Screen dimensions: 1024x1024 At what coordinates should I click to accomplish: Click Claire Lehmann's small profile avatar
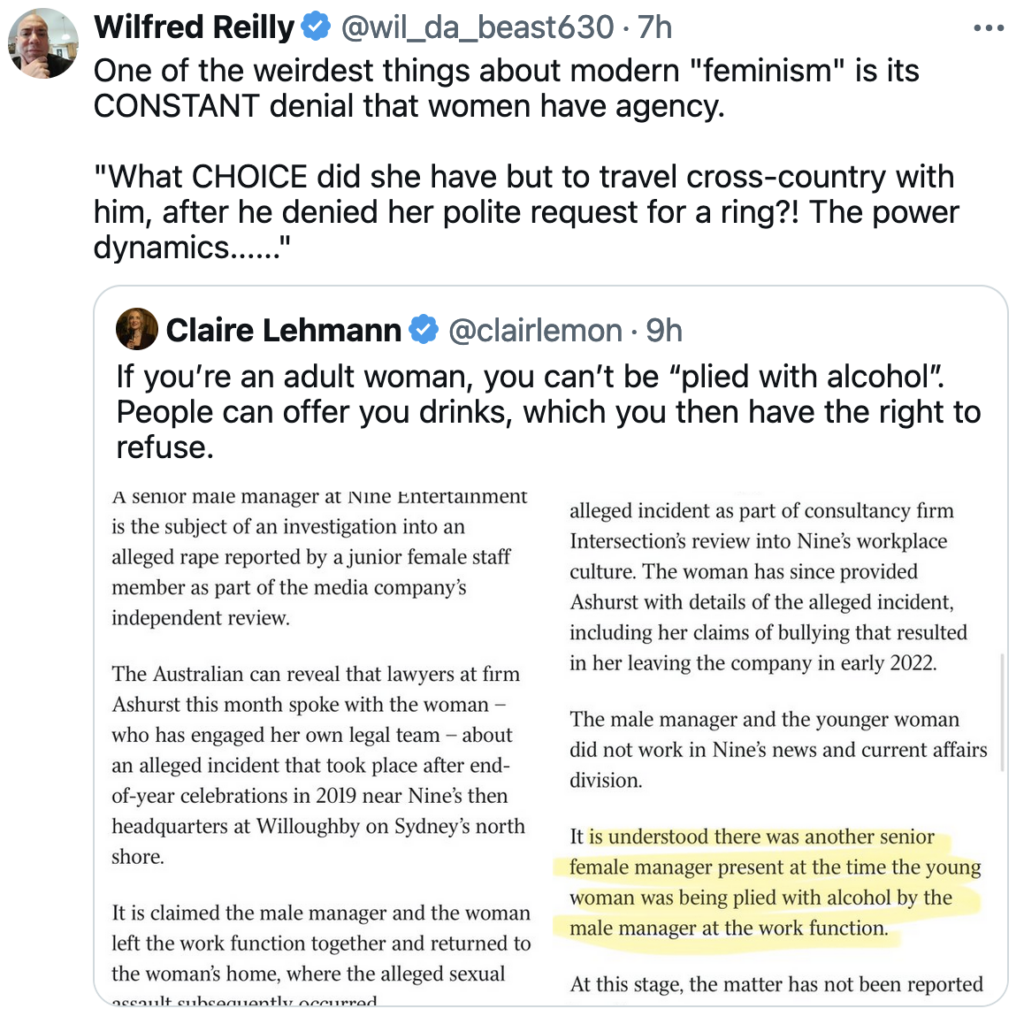pos(137,329)
